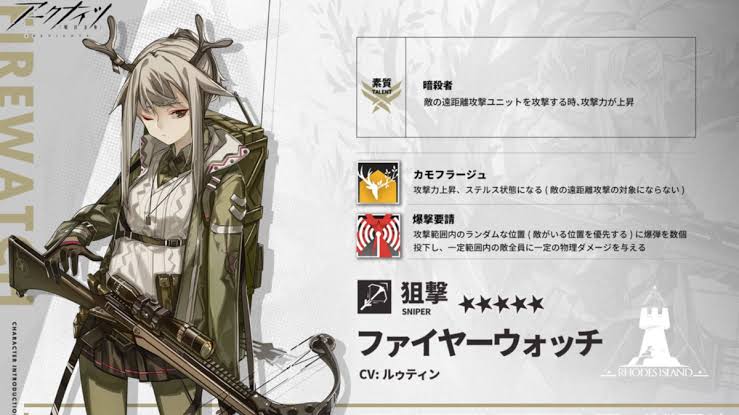Click the 暗殺者 talent title
This screenshot has height=415, width=739.
(437, 85)
